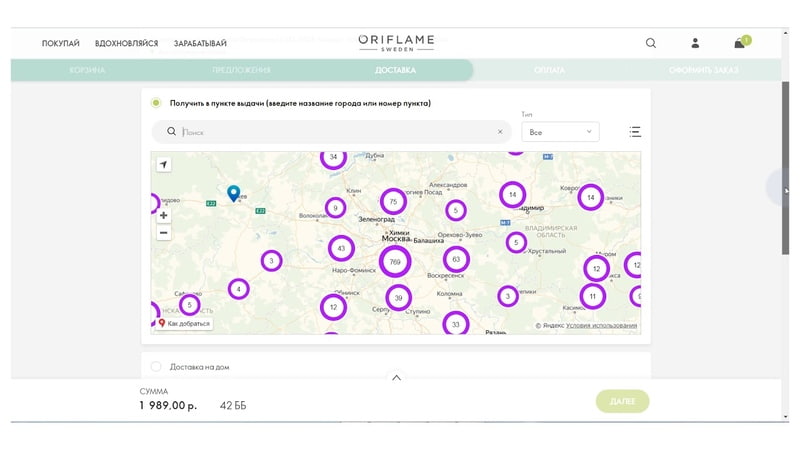
Task: Click the pickup point search field
Action: [x=332, y=132]
